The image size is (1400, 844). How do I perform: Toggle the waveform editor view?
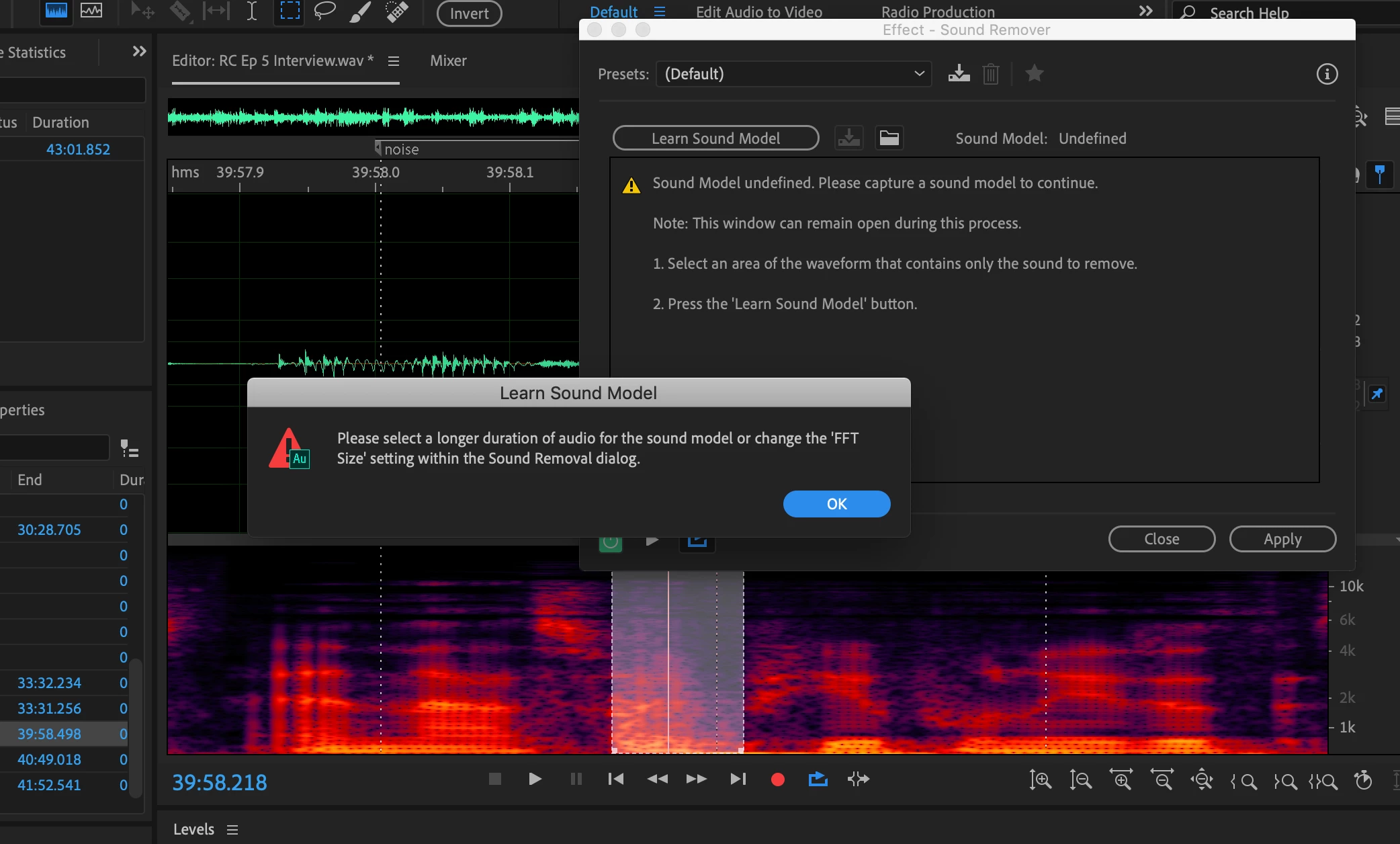pos(56,11)
